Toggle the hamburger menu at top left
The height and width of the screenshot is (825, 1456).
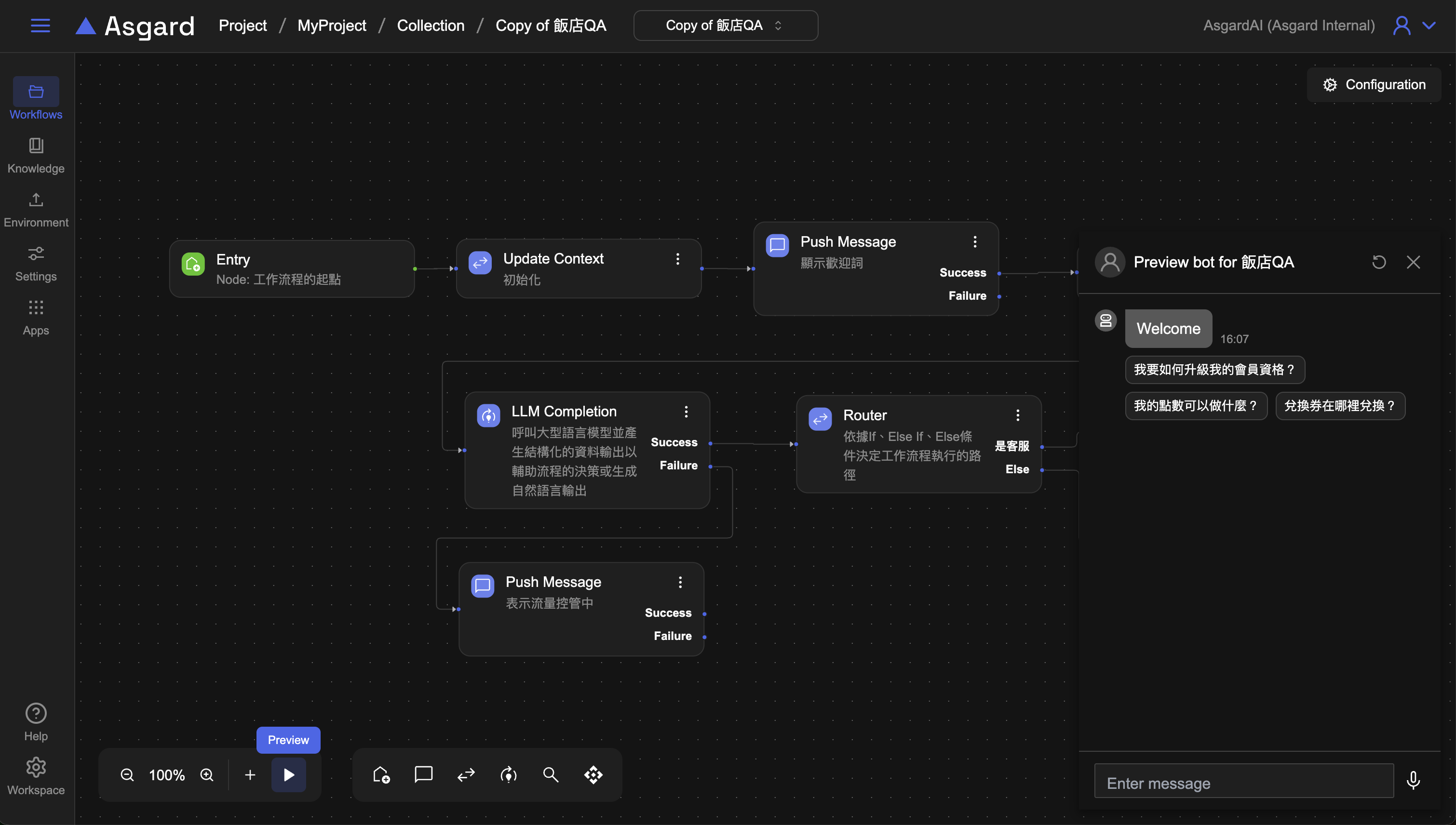(x=40, y=26)
